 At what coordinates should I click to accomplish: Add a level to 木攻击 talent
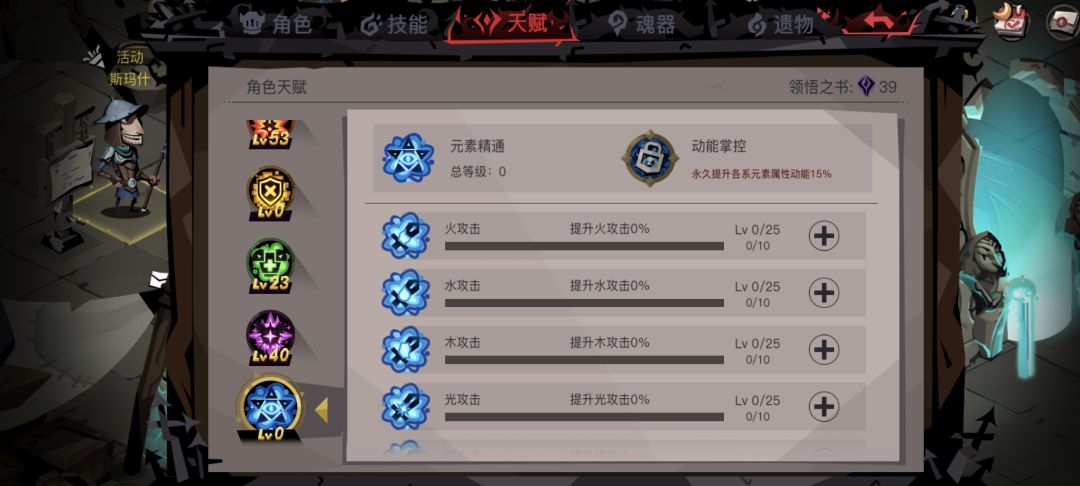(824, 350)
